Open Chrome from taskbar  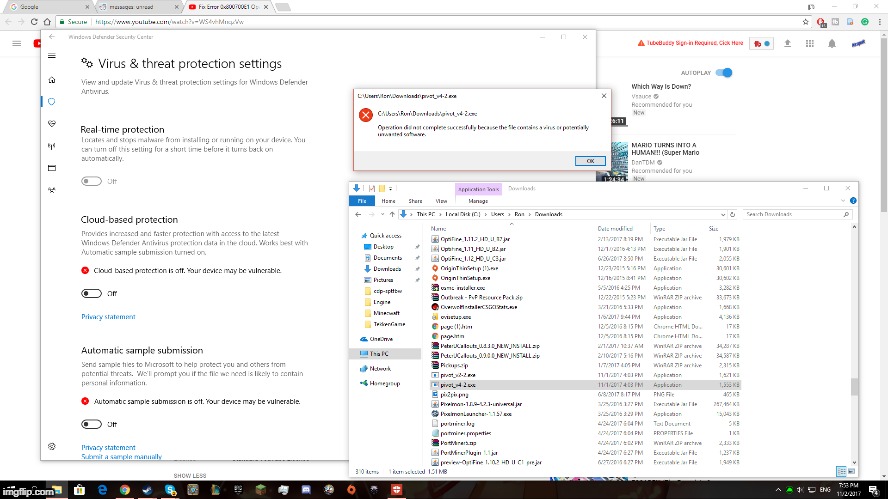pos(125,489)
